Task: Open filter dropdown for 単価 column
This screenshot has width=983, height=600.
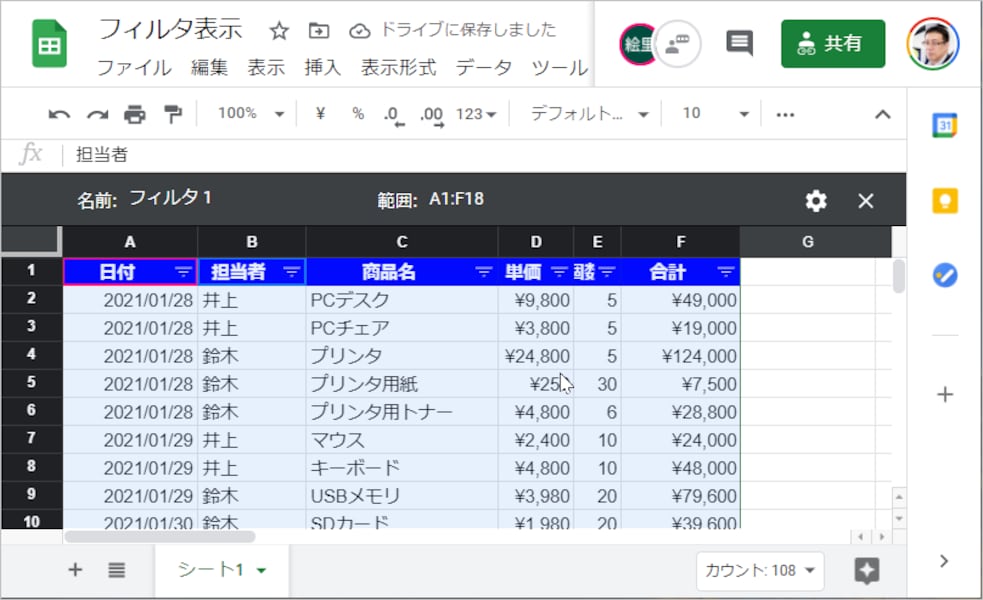Action: tap(559, 272)
